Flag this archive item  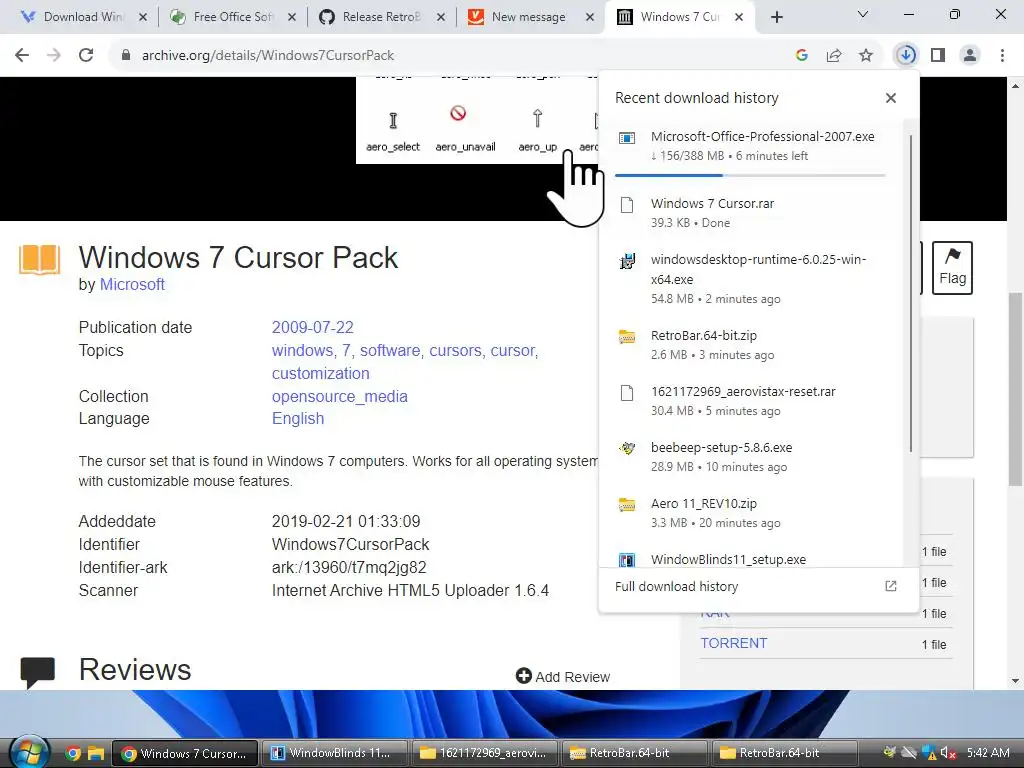point(952,268)
